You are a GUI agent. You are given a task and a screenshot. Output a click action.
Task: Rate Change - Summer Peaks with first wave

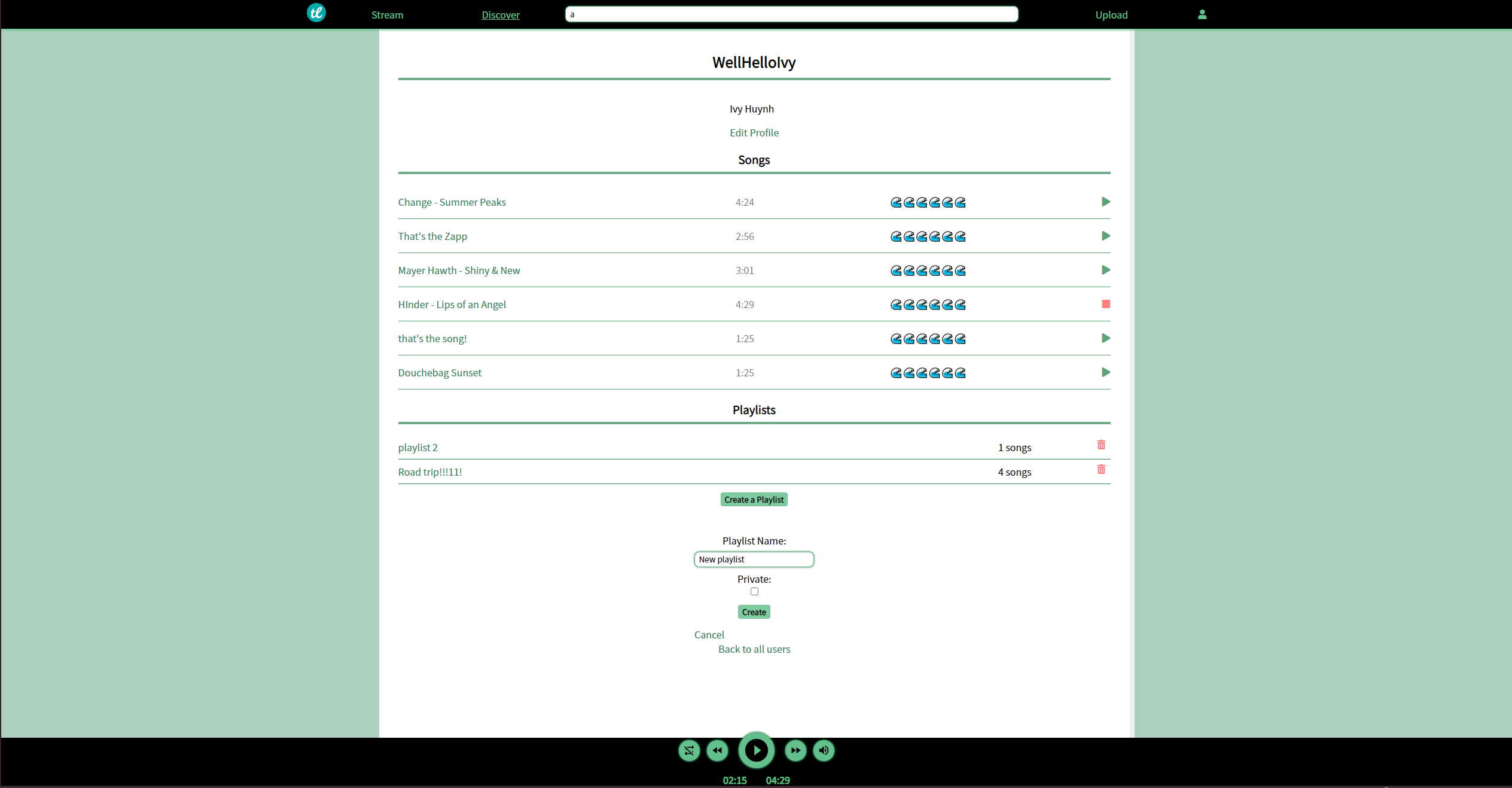pyautogui.click(x=896, y=202)
